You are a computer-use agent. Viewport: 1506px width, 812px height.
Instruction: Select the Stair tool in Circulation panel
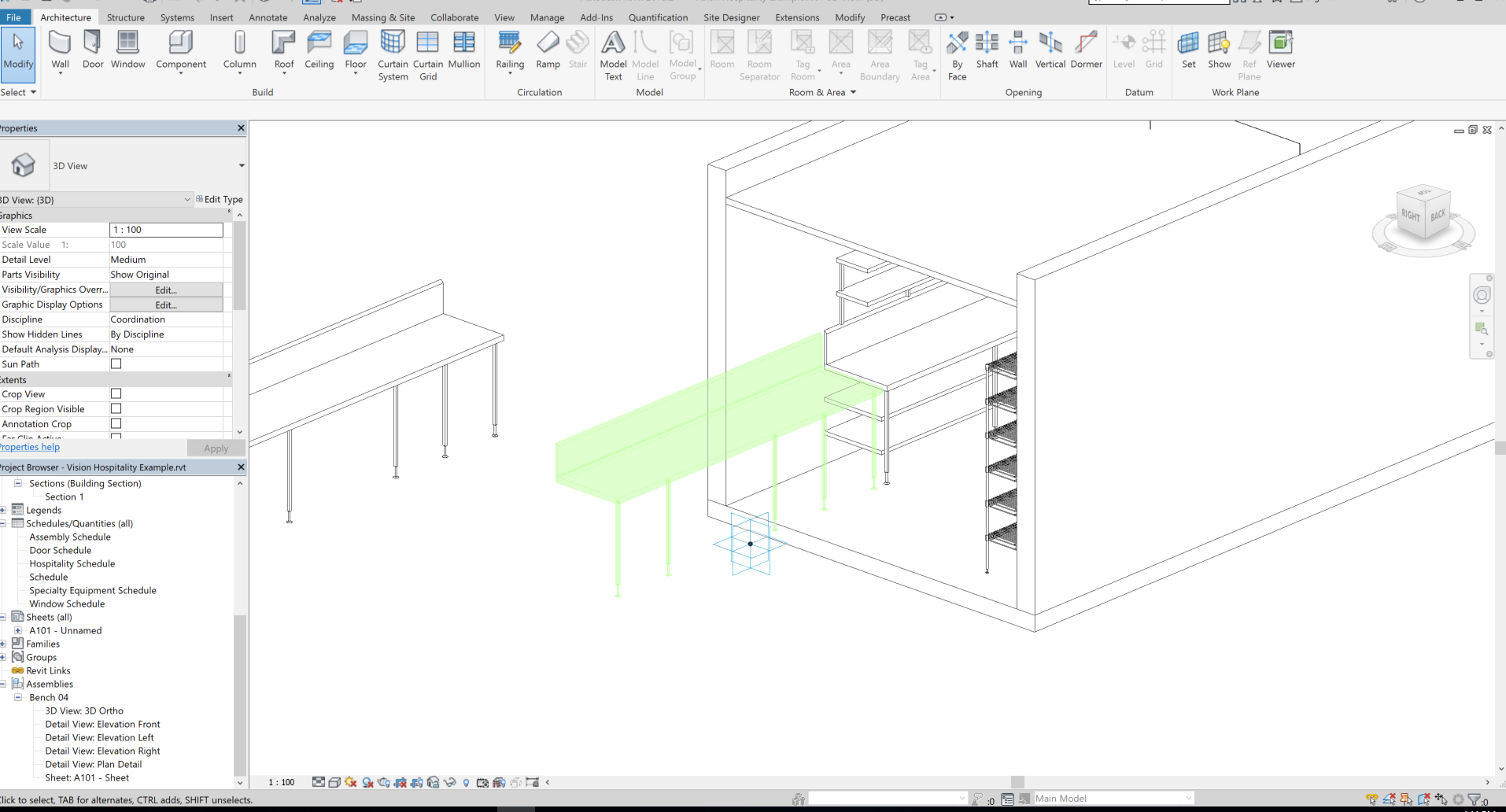pyautogui.click(x=578, y=49)
